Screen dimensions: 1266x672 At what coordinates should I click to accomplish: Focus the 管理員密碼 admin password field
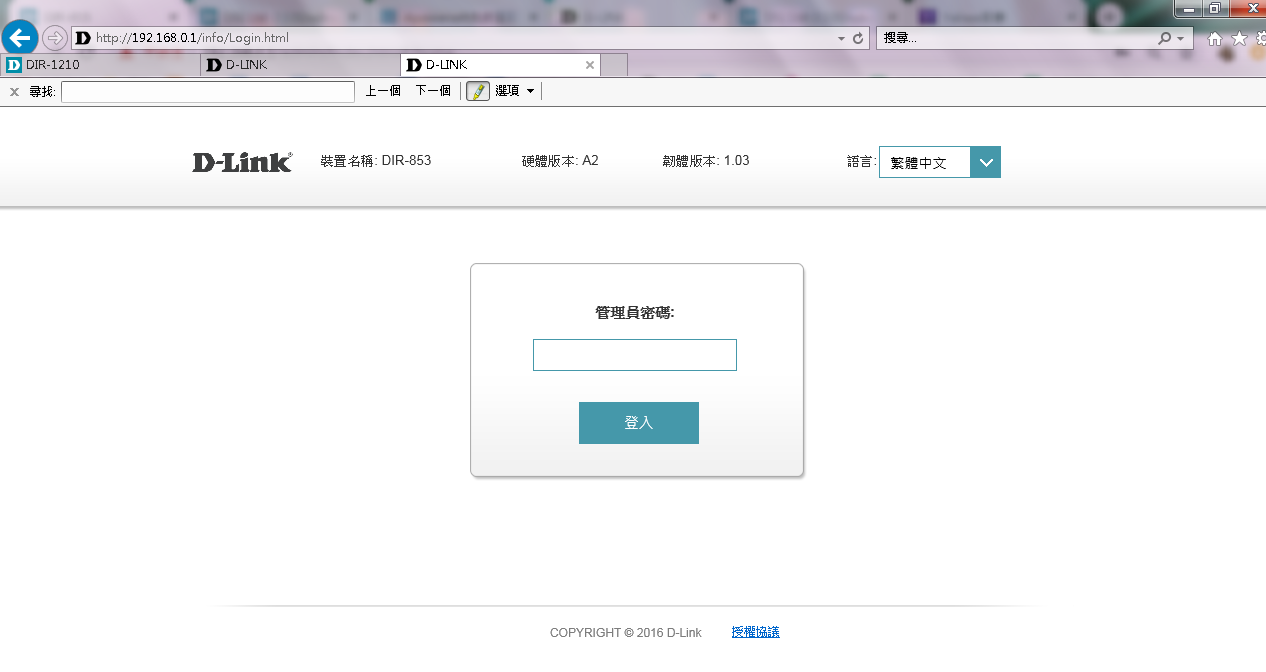[x=634, y=355]
